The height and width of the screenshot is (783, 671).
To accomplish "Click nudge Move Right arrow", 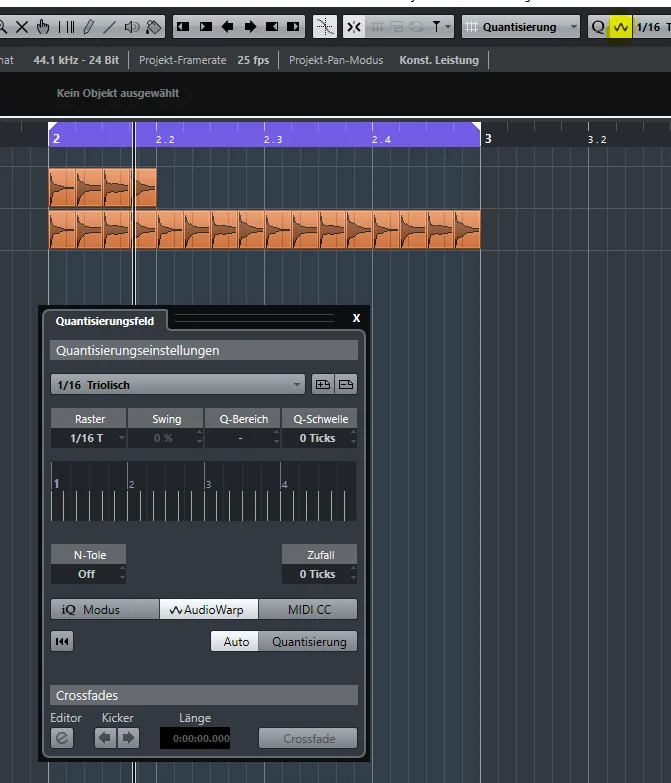I will (250, 26).
